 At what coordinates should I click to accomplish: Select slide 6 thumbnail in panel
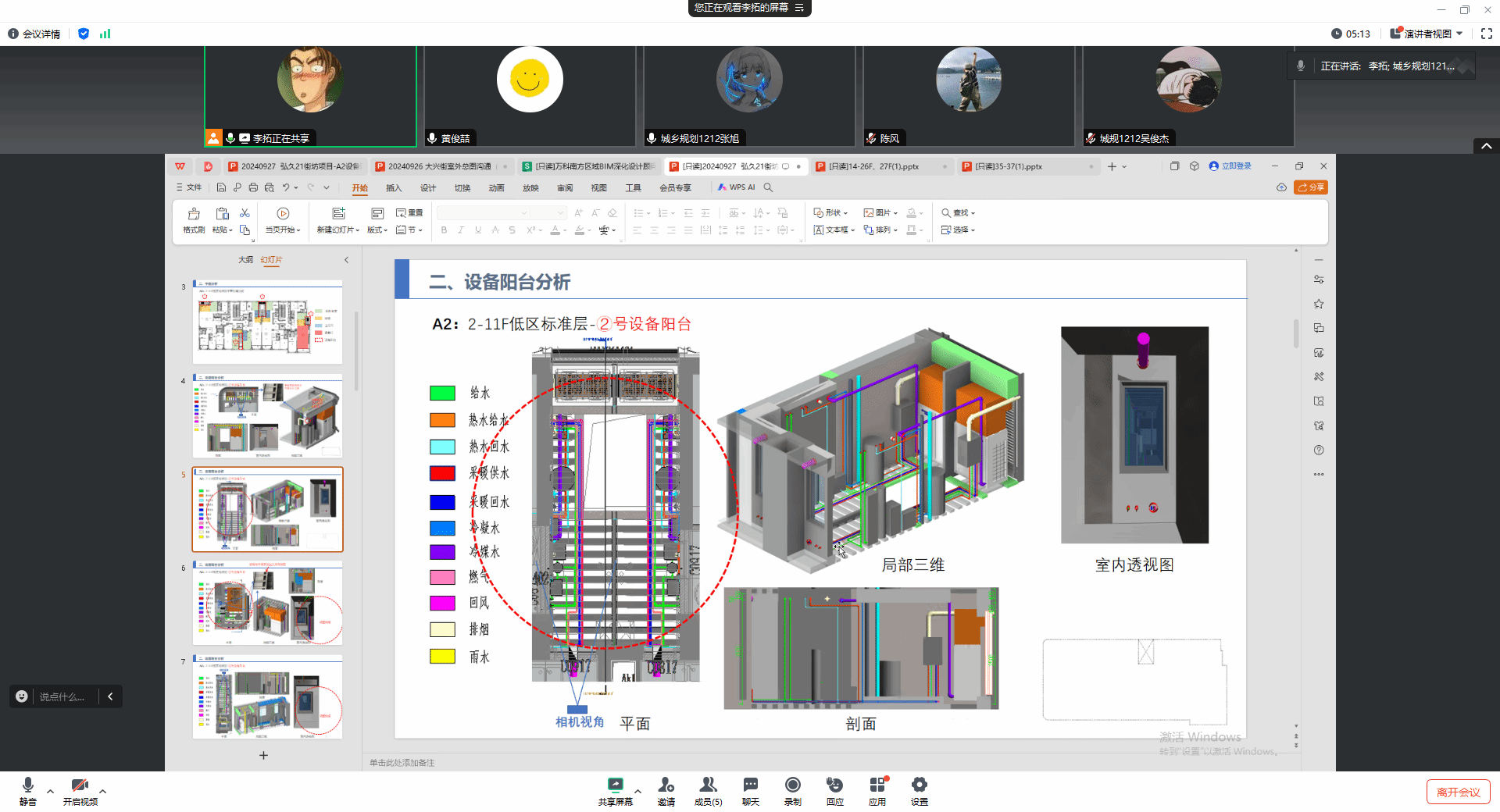click(x=267, y=603)
